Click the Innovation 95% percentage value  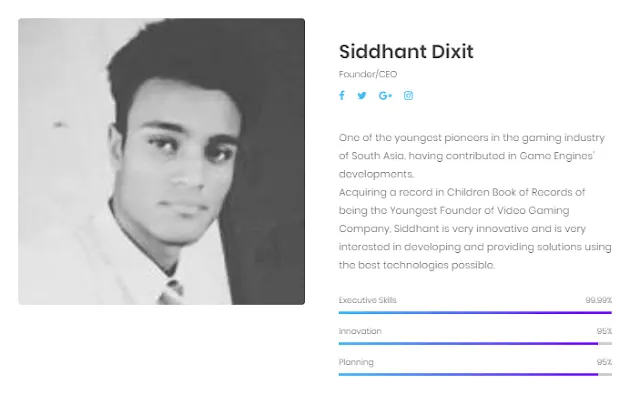pyautogui.click(x=604, y=331)
